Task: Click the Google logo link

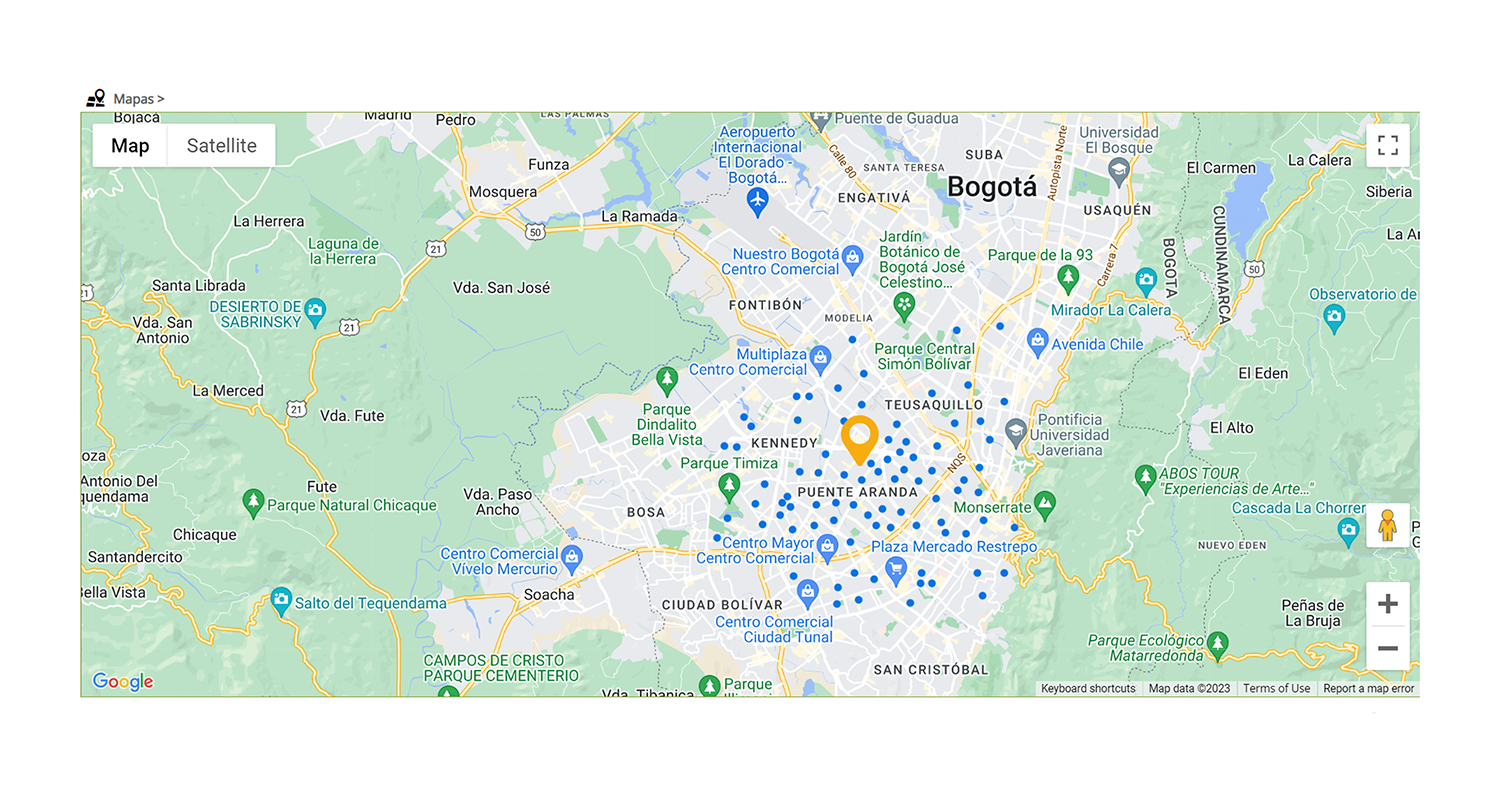Action: point(123,682)
